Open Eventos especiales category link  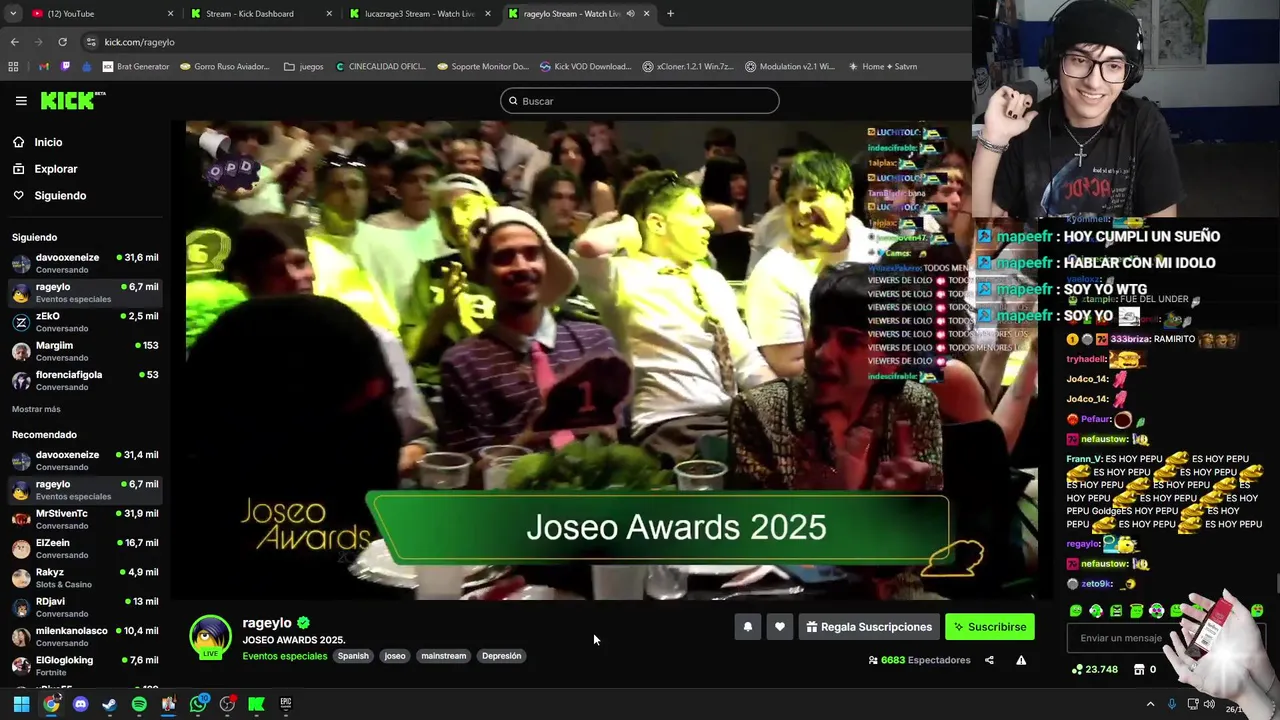click(285, 656)
